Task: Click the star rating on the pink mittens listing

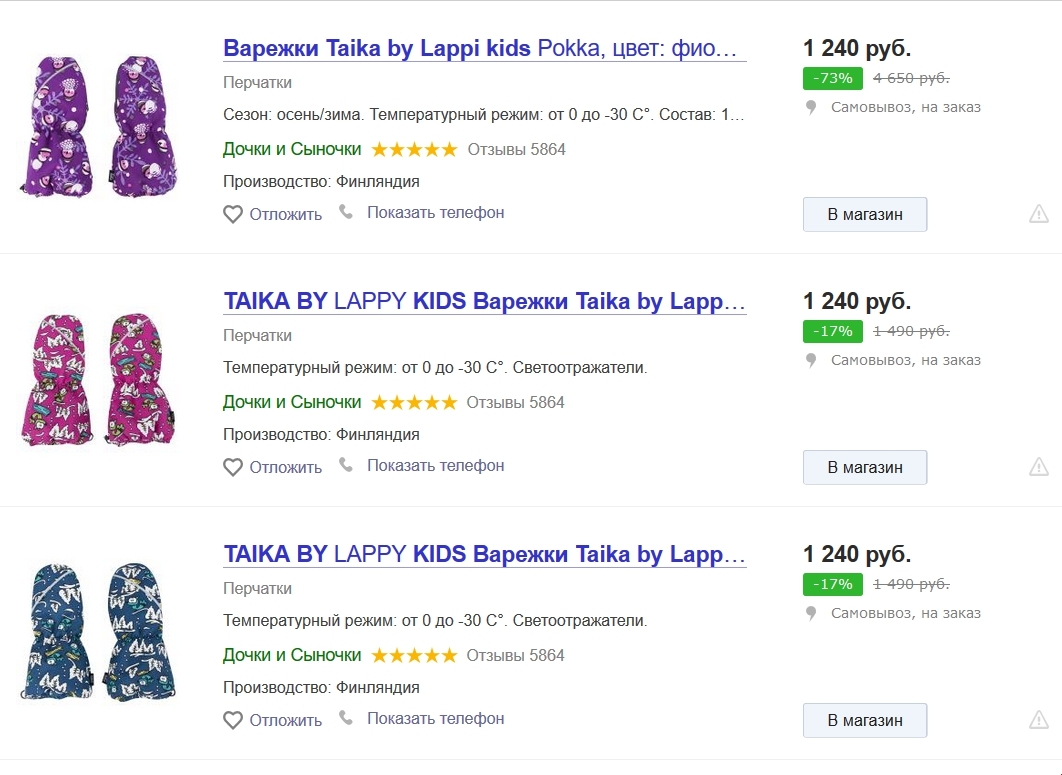Action: click(x=414, y=402)
